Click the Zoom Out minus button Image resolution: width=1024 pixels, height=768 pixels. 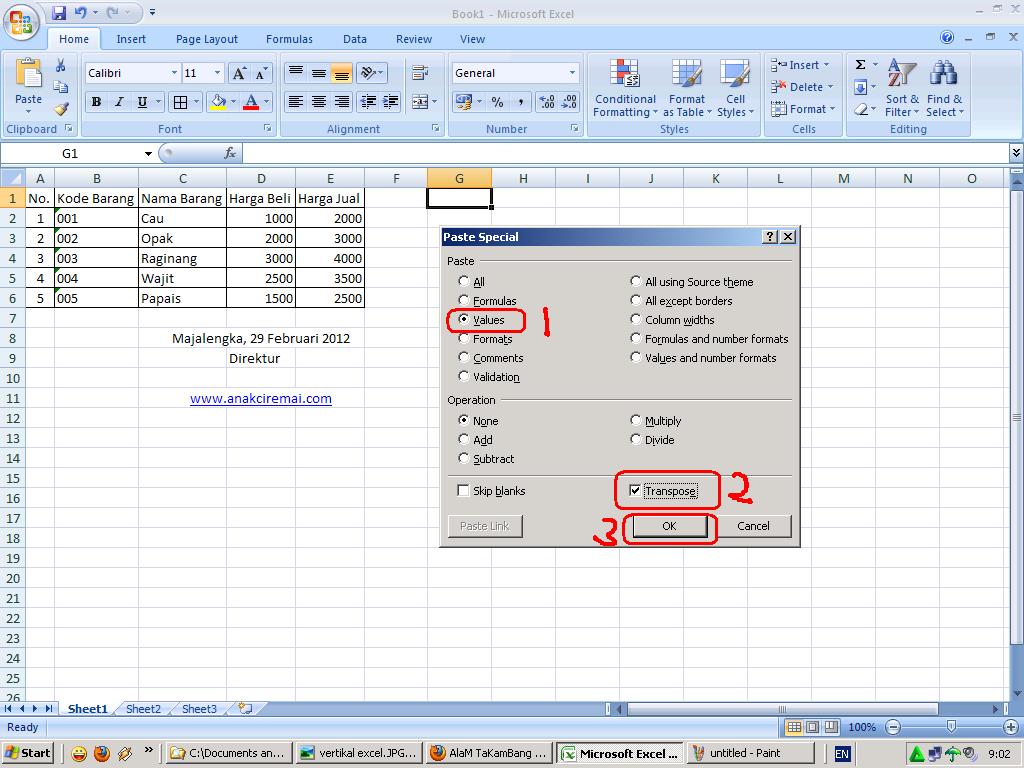[x=893, y=727]
